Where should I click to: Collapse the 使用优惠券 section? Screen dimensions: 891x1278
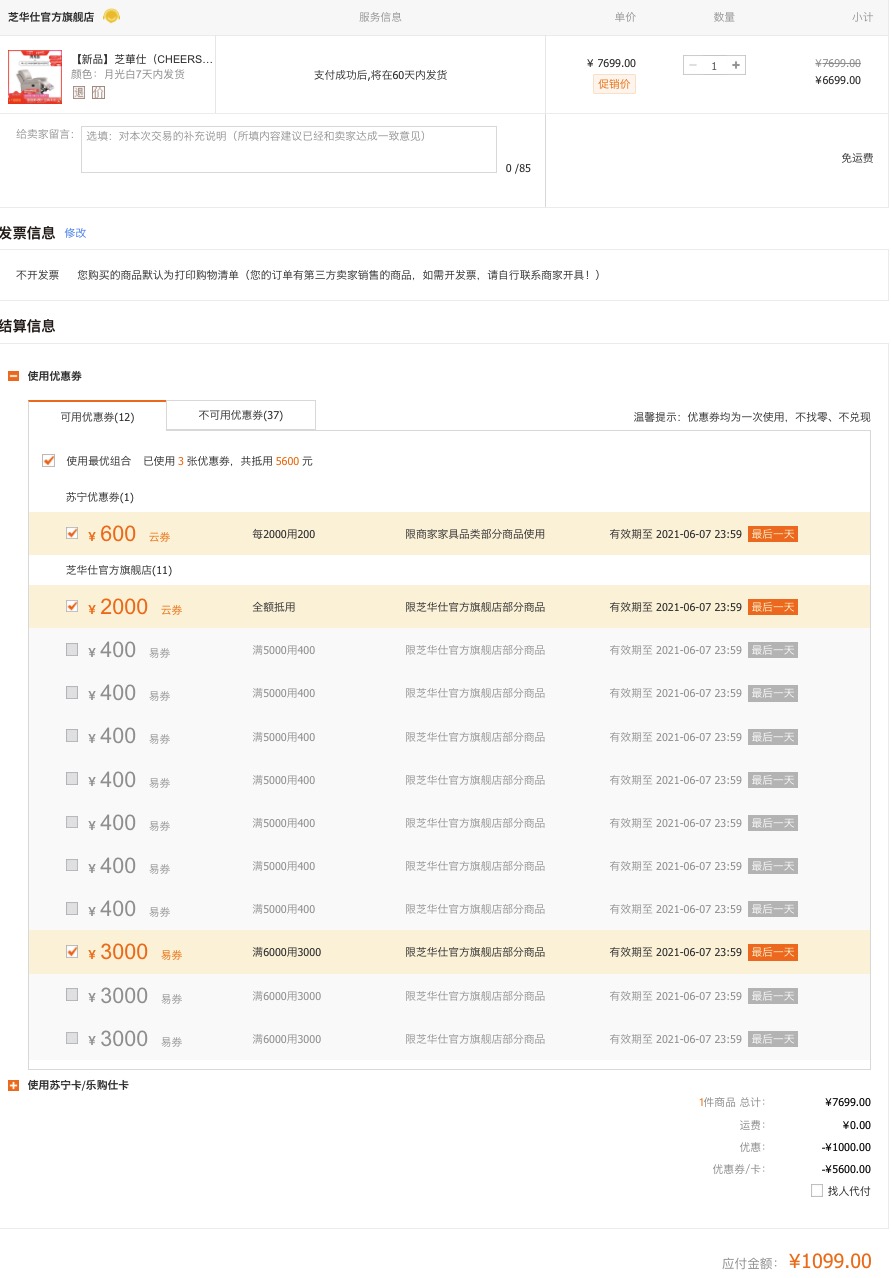point(14,376)
